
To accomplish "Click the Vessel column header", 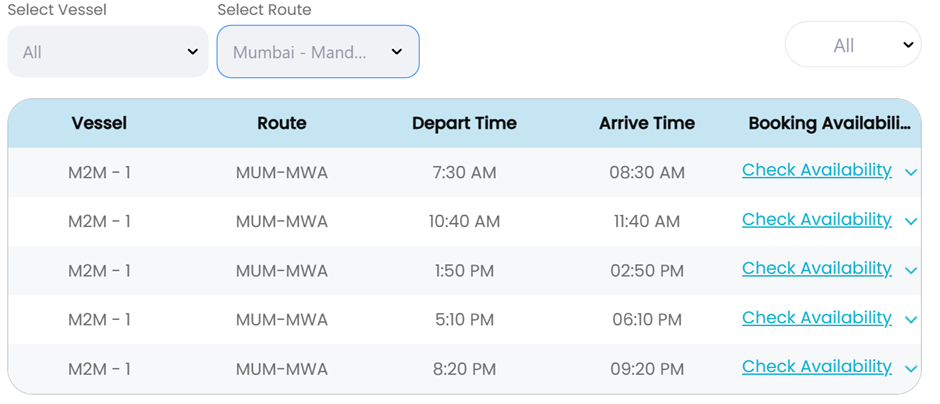I will pyautogui.click(x=99, y=124).
